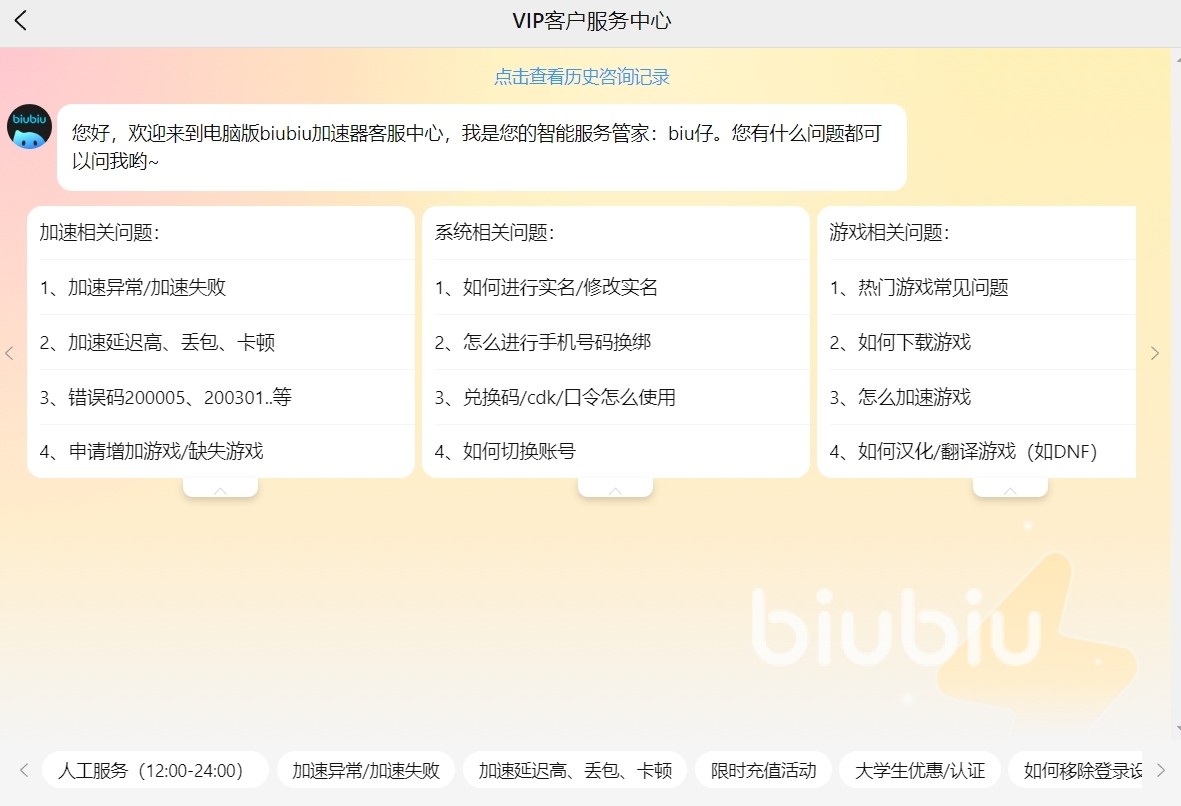Click the biubiu bot avatar
1181x806 pixels.
tap(29, 127)
